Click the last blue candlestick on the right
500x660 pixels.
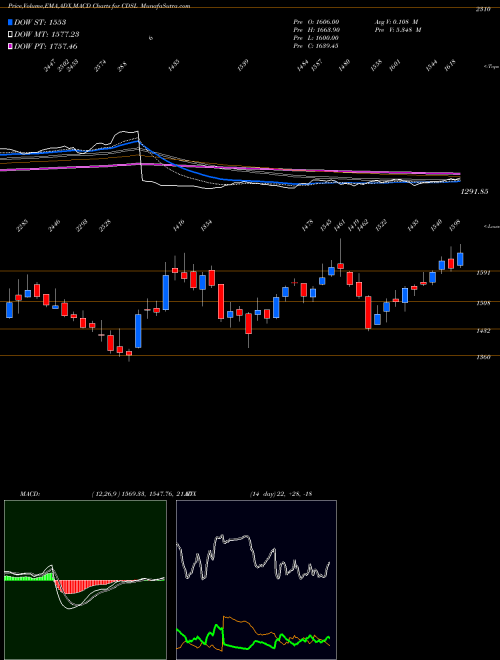tap(460, 259)
